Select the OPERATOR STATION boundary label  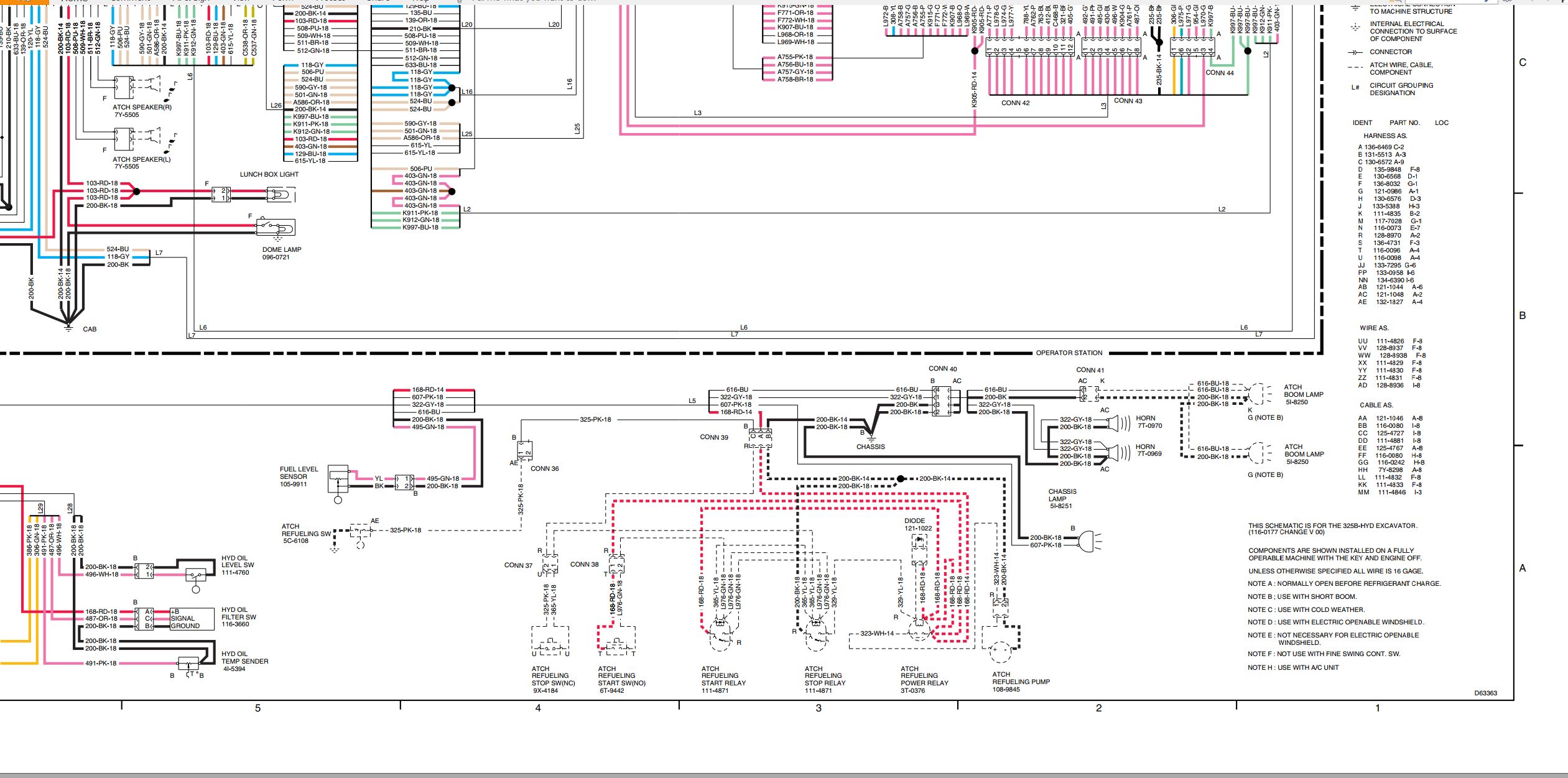pos(1069,353)
